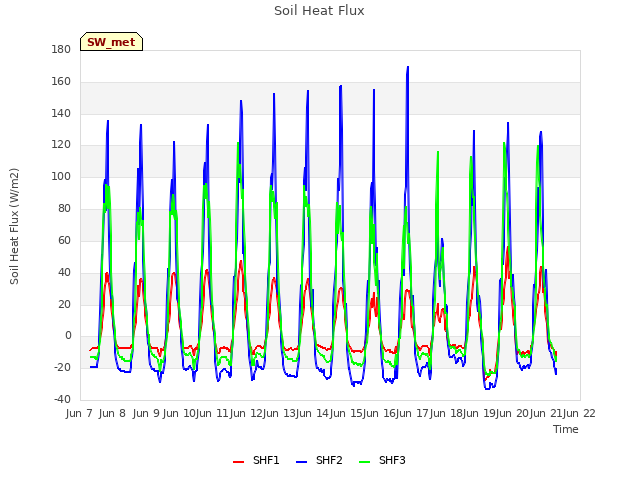640x480 pixels.
Task: Toggle the SHF3 legend entry
Action: tap(382, 460)
